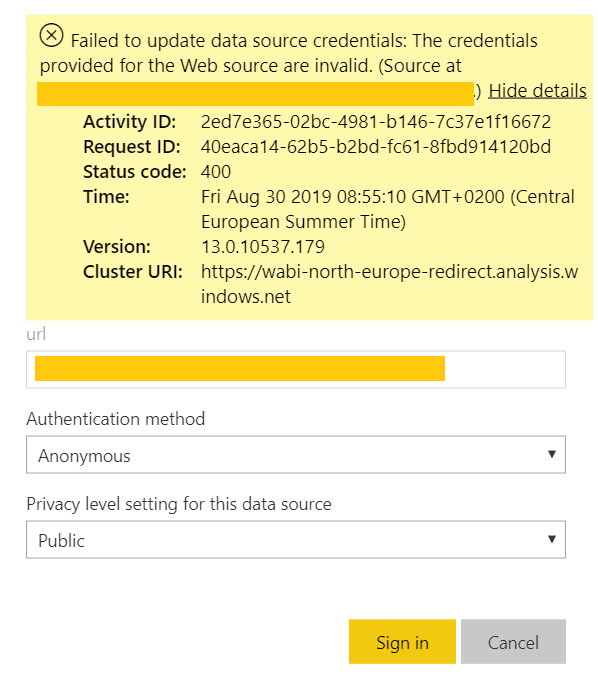Open the Authentication method dropdown
This screenshot has width=598, height=692.
296,455
